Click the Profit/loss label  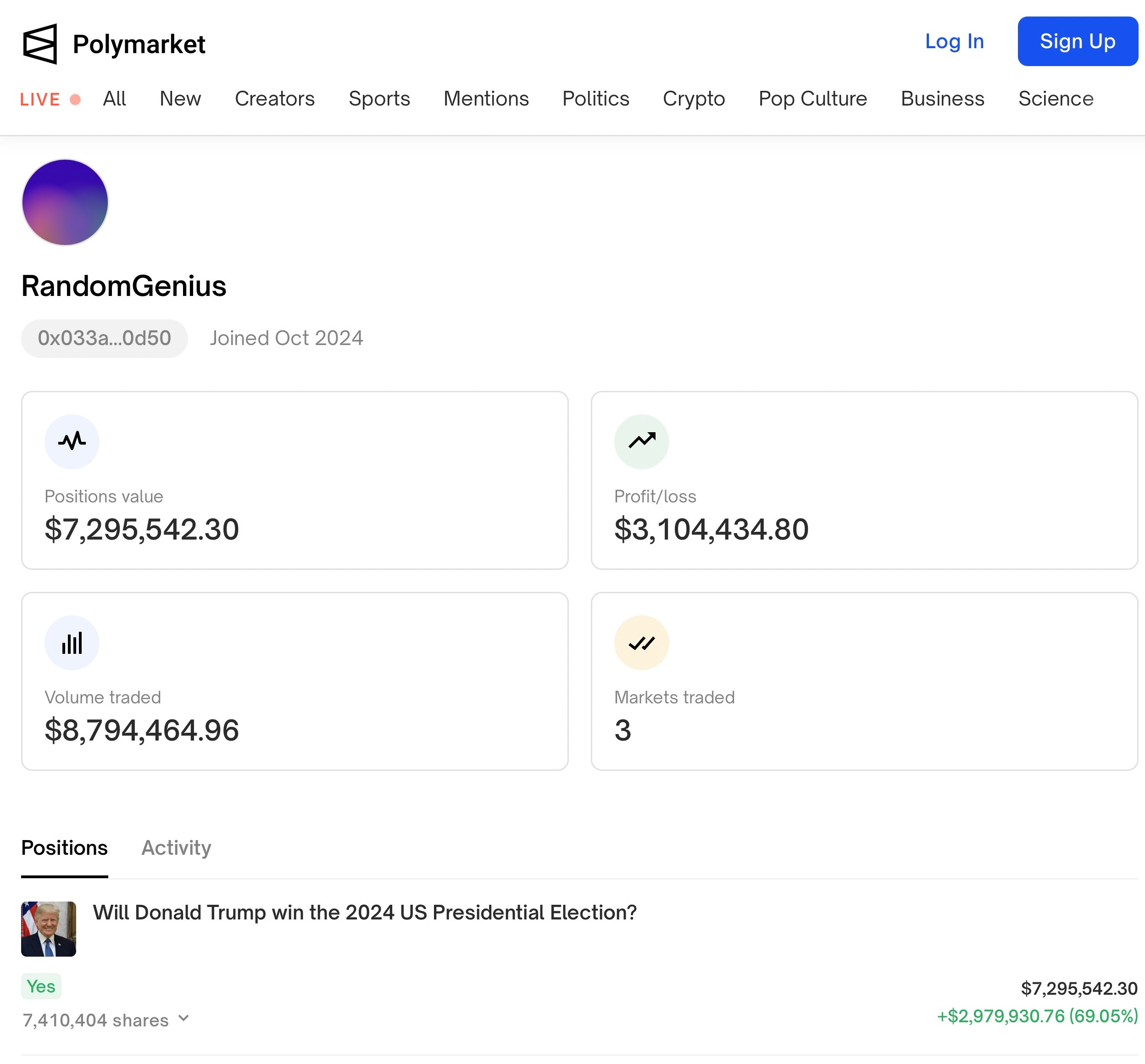[x=655, y=496]
